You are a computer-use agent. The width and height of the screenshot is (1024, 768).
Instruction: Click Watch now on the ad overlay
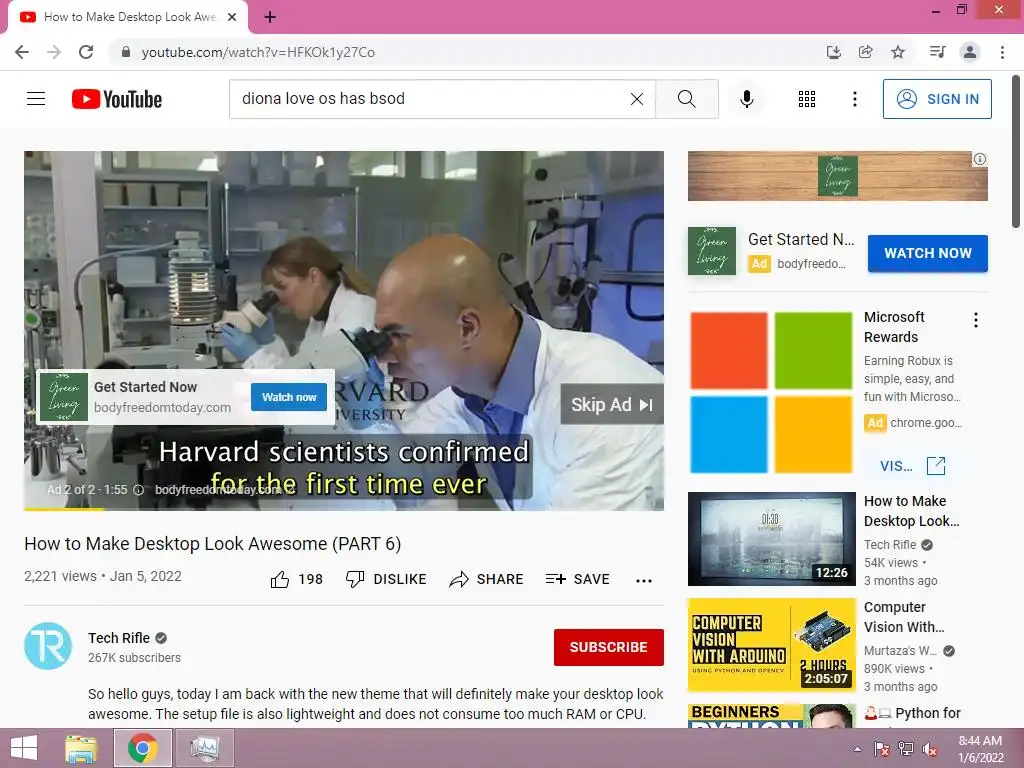pos(289,397)
